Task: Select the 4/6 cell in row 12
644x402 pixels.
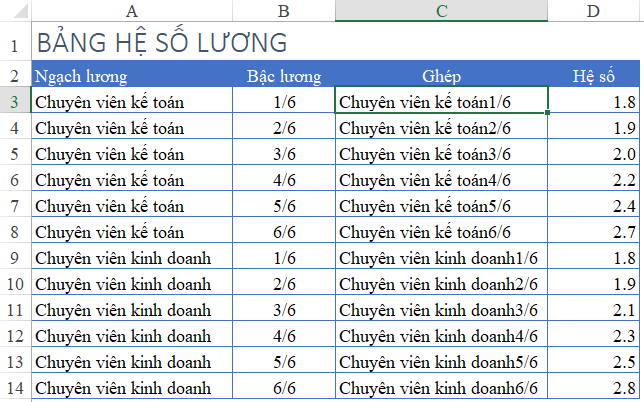Action: (x=284, y=334)
